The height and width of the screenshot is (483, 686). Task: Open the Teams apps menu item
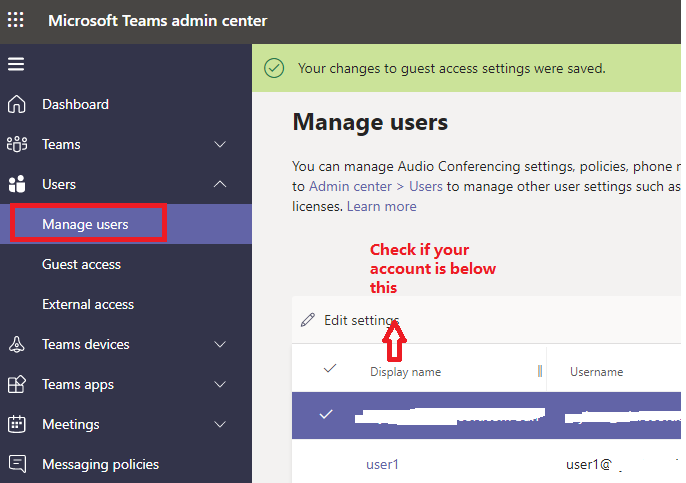tap(78, 385)
